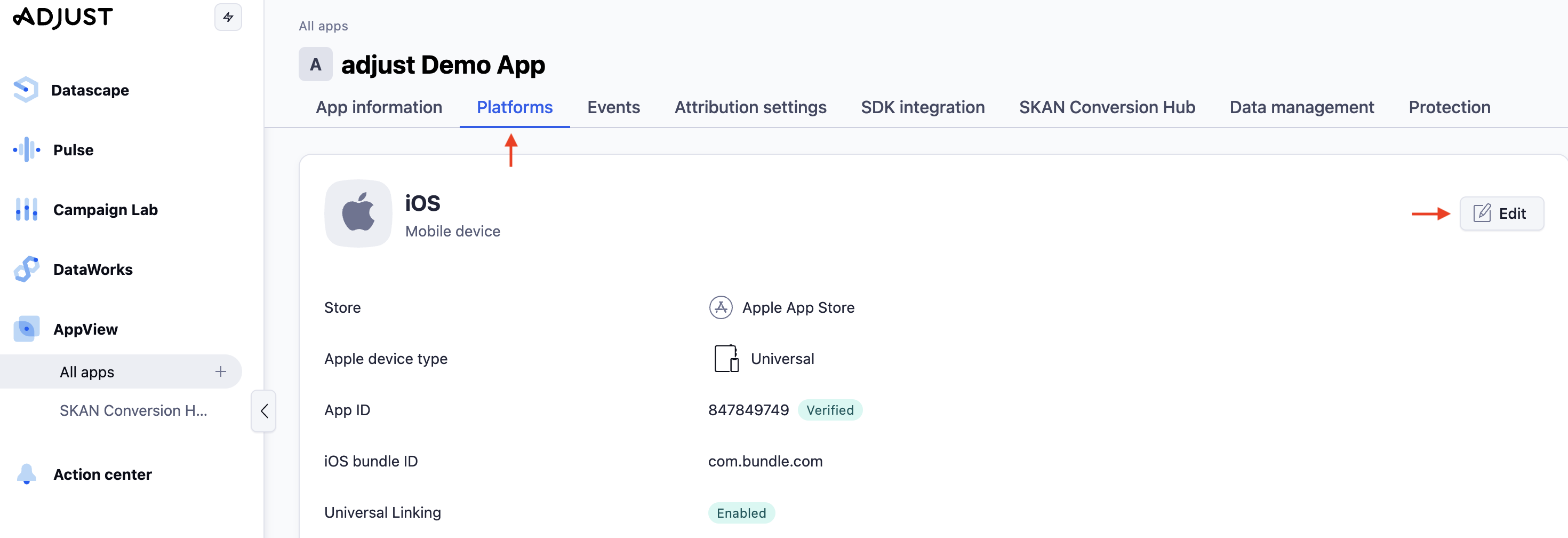Click the Mobile device subtitle
The image size is (1568, 538).
click(x=452, y=232)
